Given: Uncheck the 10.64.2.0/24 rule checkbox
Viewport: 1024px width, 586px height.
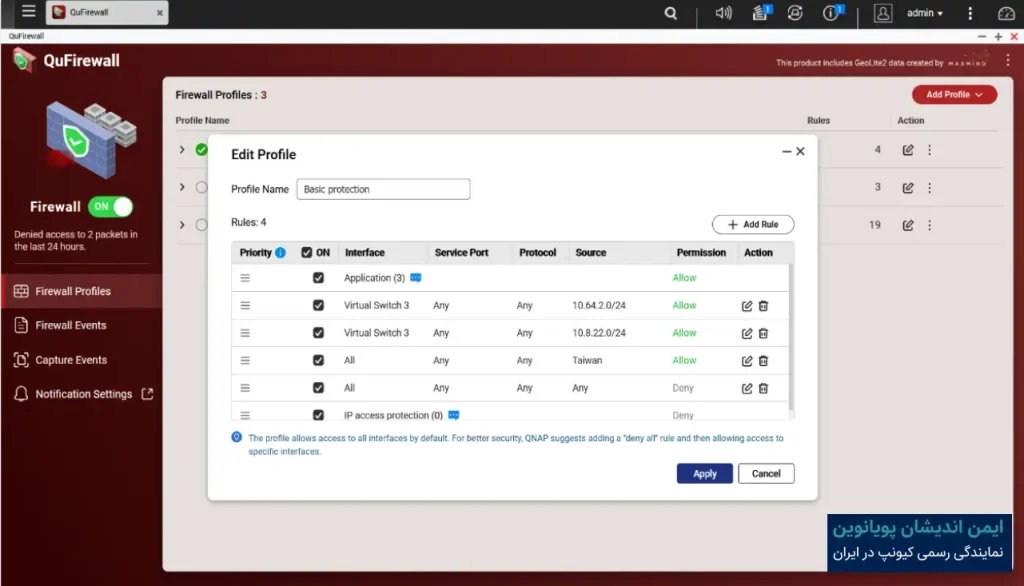Looking at the screenshot, I should click(x=318, y=305).
